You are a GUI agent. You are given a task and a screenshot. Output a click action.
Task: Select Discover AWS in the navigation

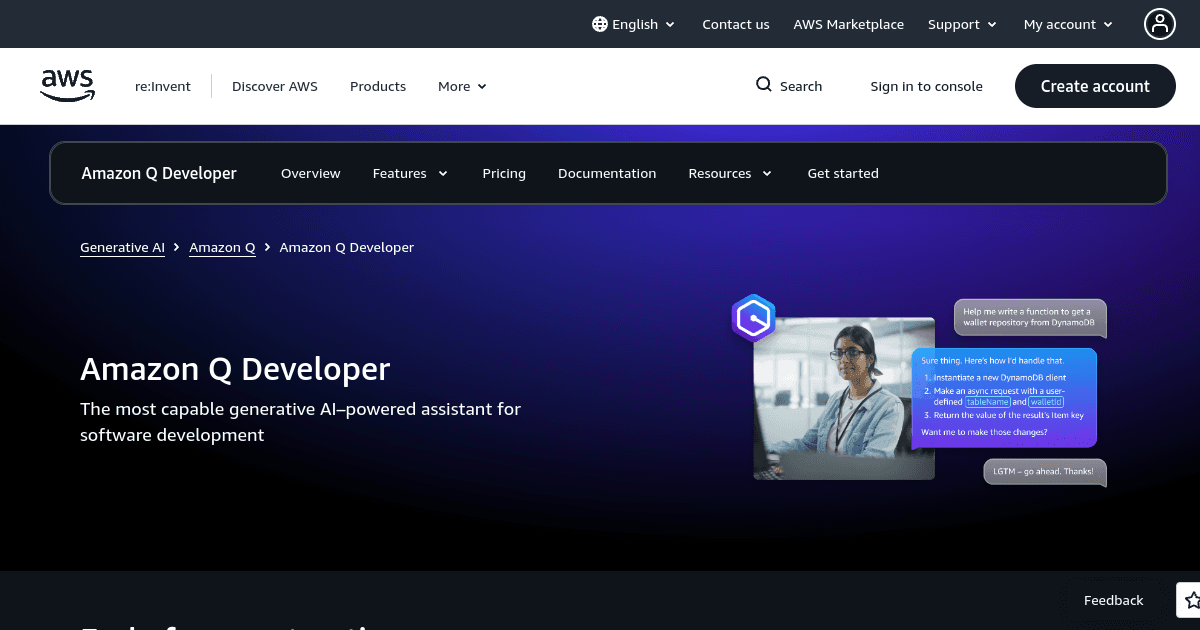tap(275, 86)
